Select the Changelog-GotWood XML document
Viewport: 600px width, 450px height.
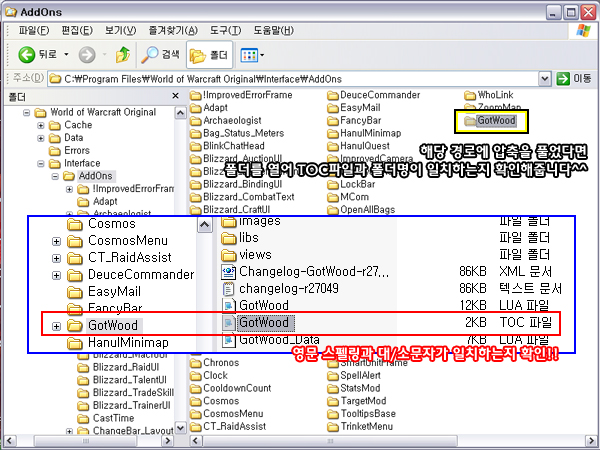(x=308, y=270)
